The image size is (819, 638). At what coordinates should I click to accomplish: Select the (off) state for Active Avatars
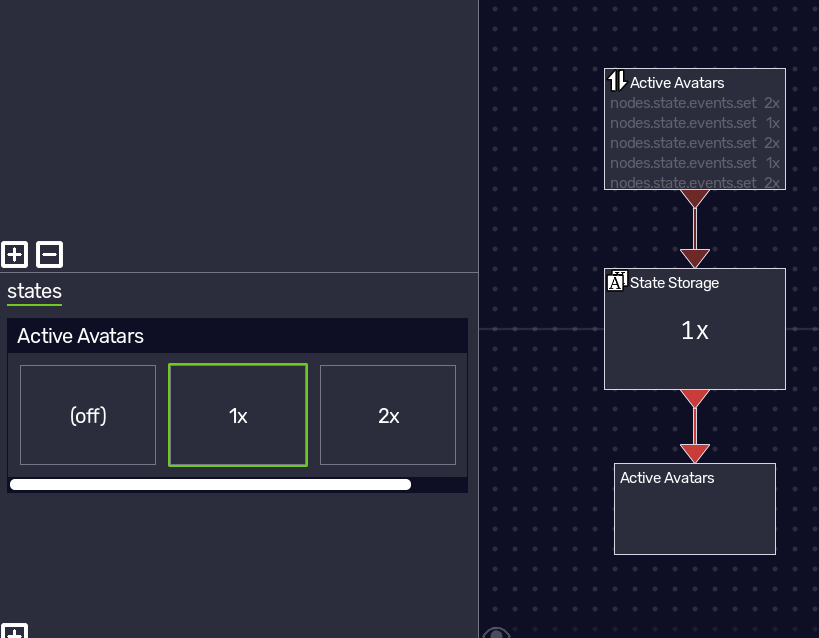point(88,415)
